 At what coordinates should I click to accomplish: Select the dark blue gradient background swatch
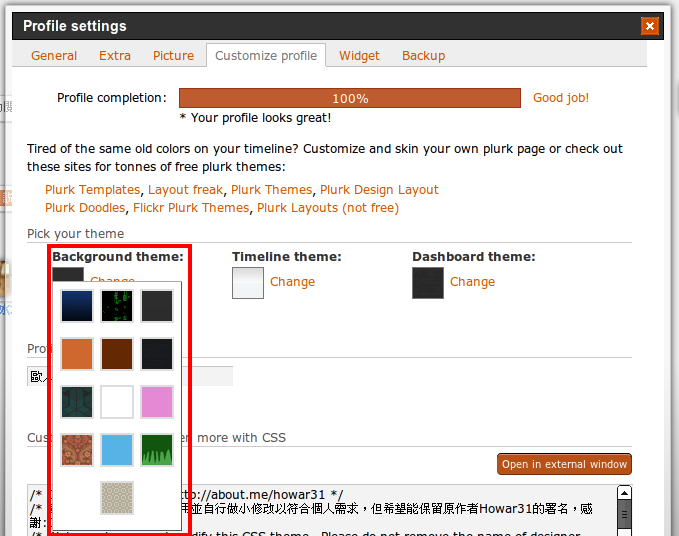(x=77, y=306)
